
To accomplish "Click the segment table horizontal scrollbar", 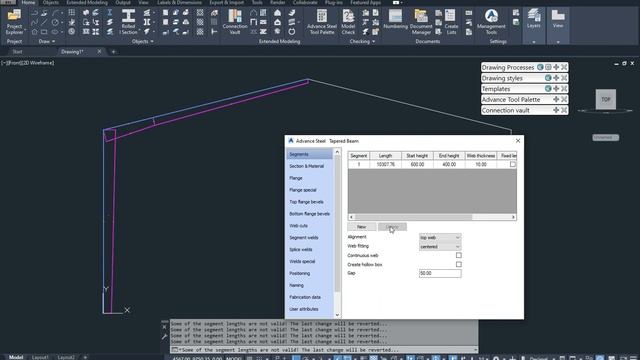I will pyautogui.click(x=413, y=217).
